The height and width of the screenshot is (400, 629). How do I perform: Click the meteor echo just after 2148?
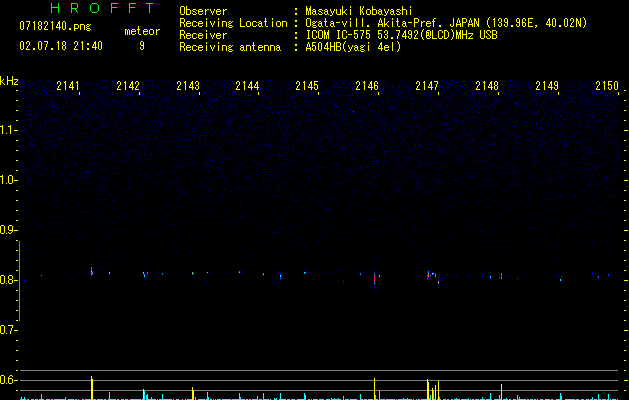coord(501,276)
